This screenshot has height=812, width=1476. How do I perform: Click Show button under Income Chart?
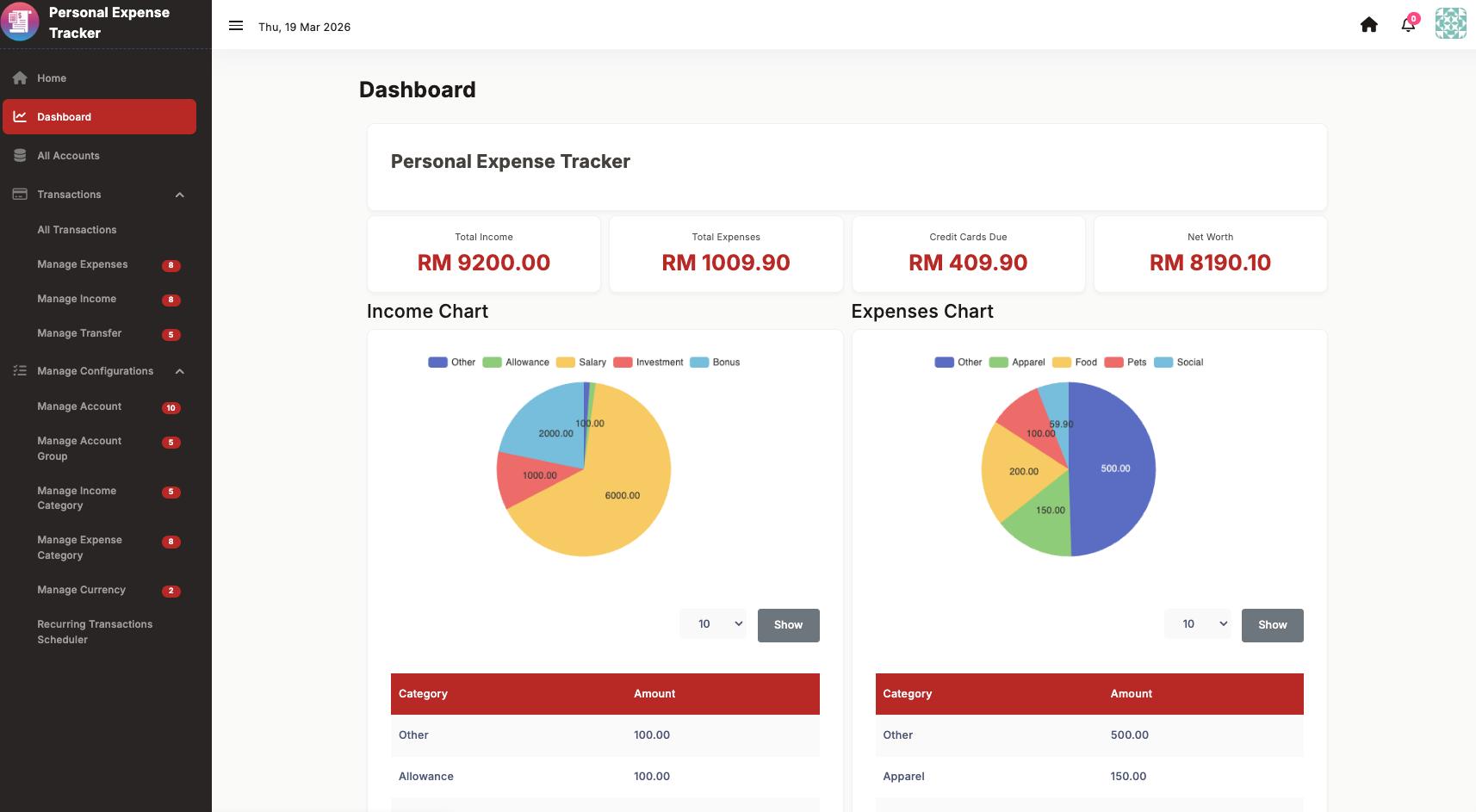[788, 625]
